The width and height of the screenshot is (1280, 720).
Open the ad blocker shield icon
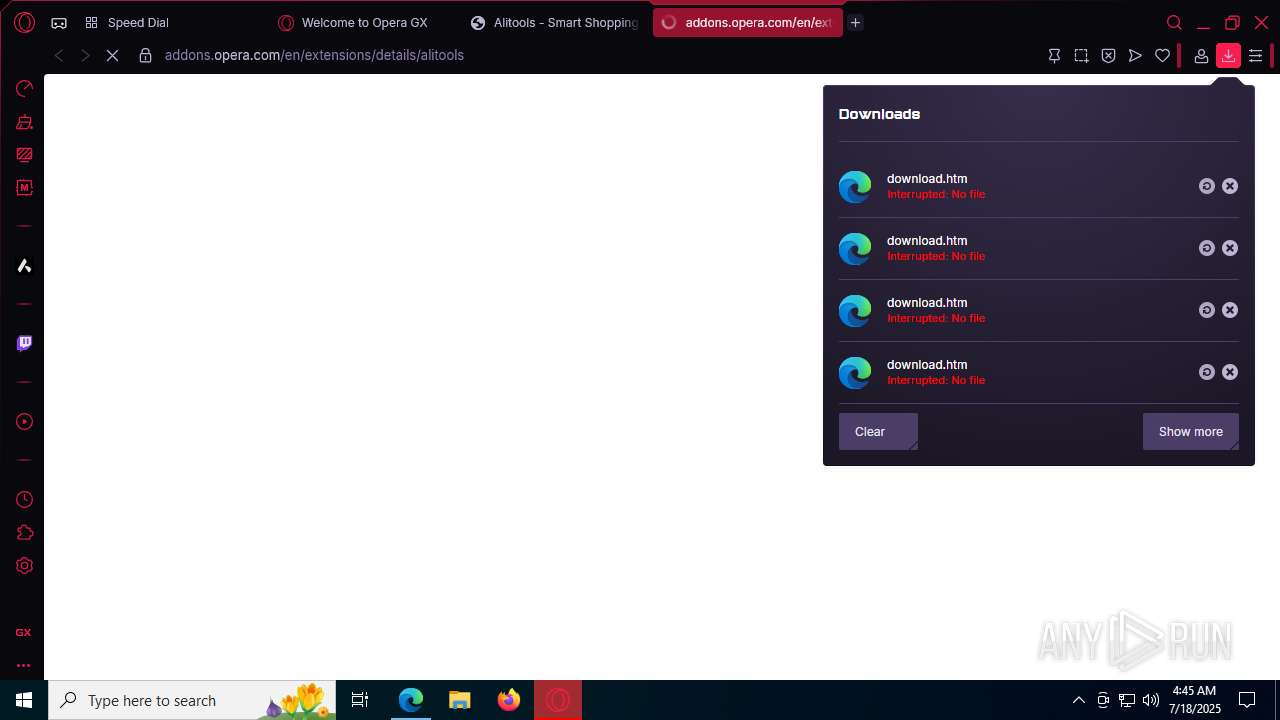tap(1108, 56)
